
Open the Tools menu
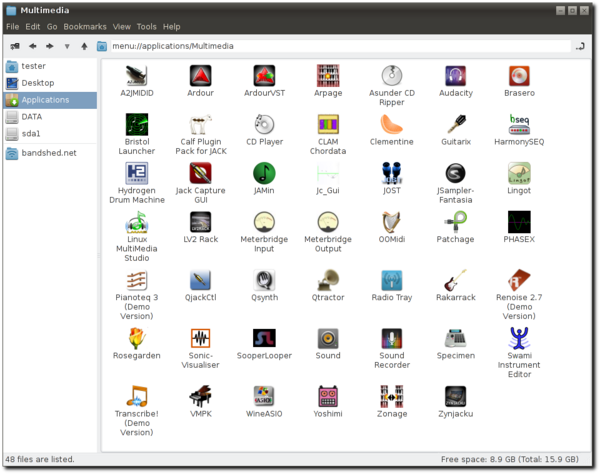pyautogui.click(x=147, y=27)
